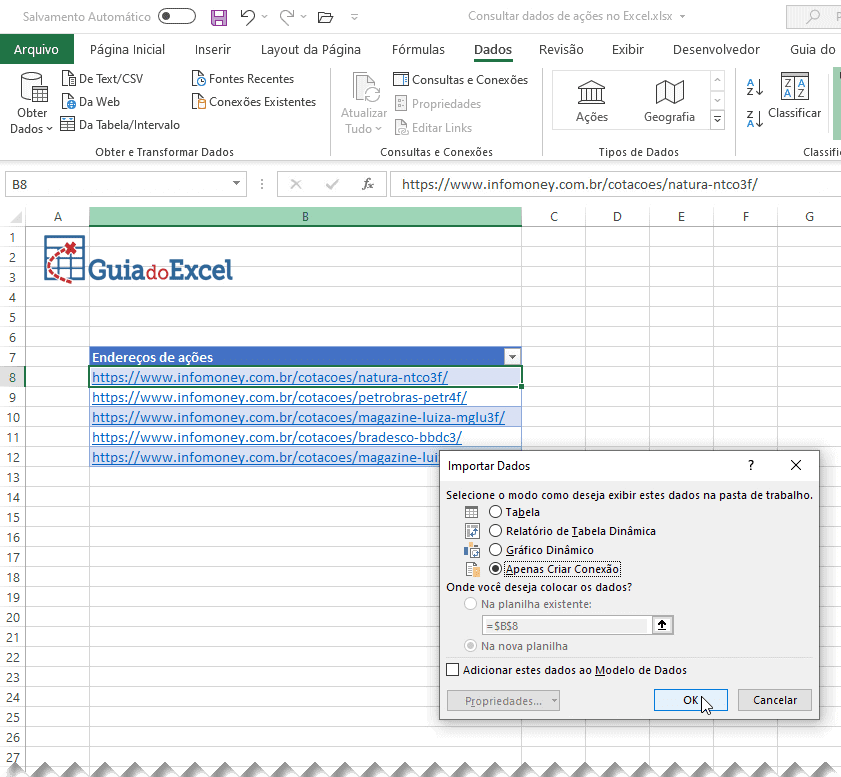Click the Propriedades ribbon item
841x777 pixels.
[x=438, y=103]
